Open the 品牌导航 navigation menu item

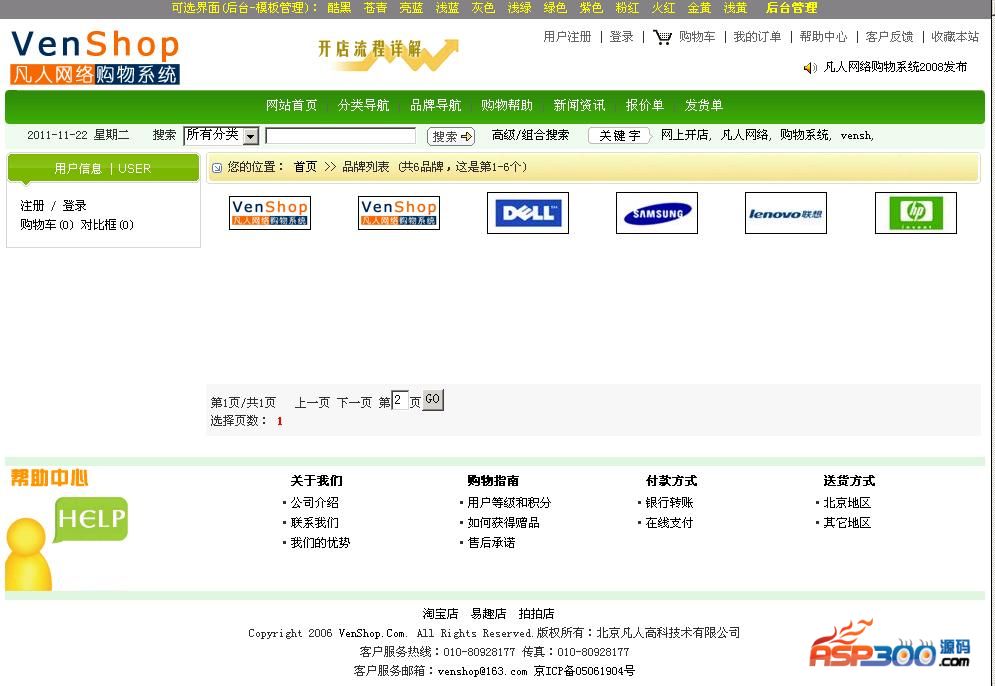tap(435, 105)
